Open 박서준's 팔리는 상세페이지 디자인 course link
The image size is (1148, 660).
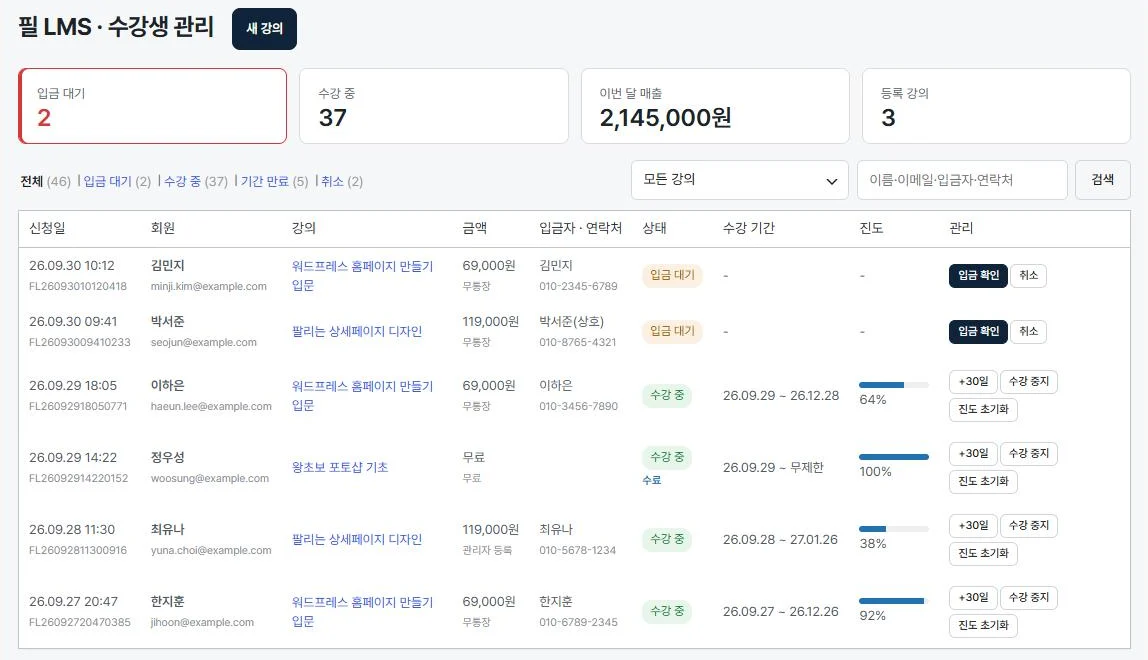pos(357,331)
